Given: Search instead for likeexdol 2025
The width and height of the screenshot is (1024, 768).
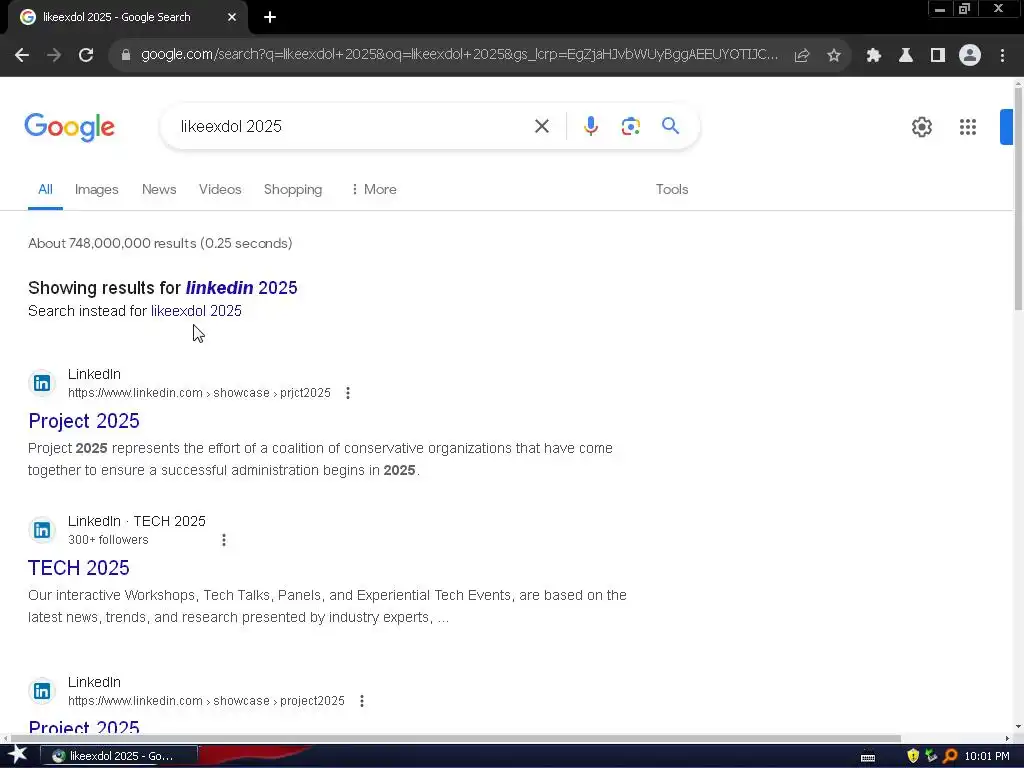Looking at the screenshot, I should (x=196, y=311).
